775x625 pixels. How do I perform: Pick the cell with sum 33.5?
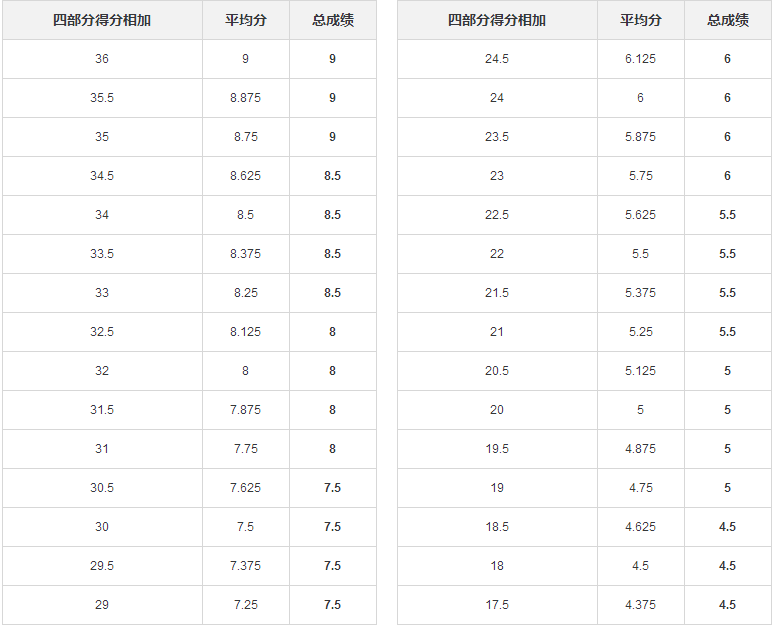coord(102,254)
